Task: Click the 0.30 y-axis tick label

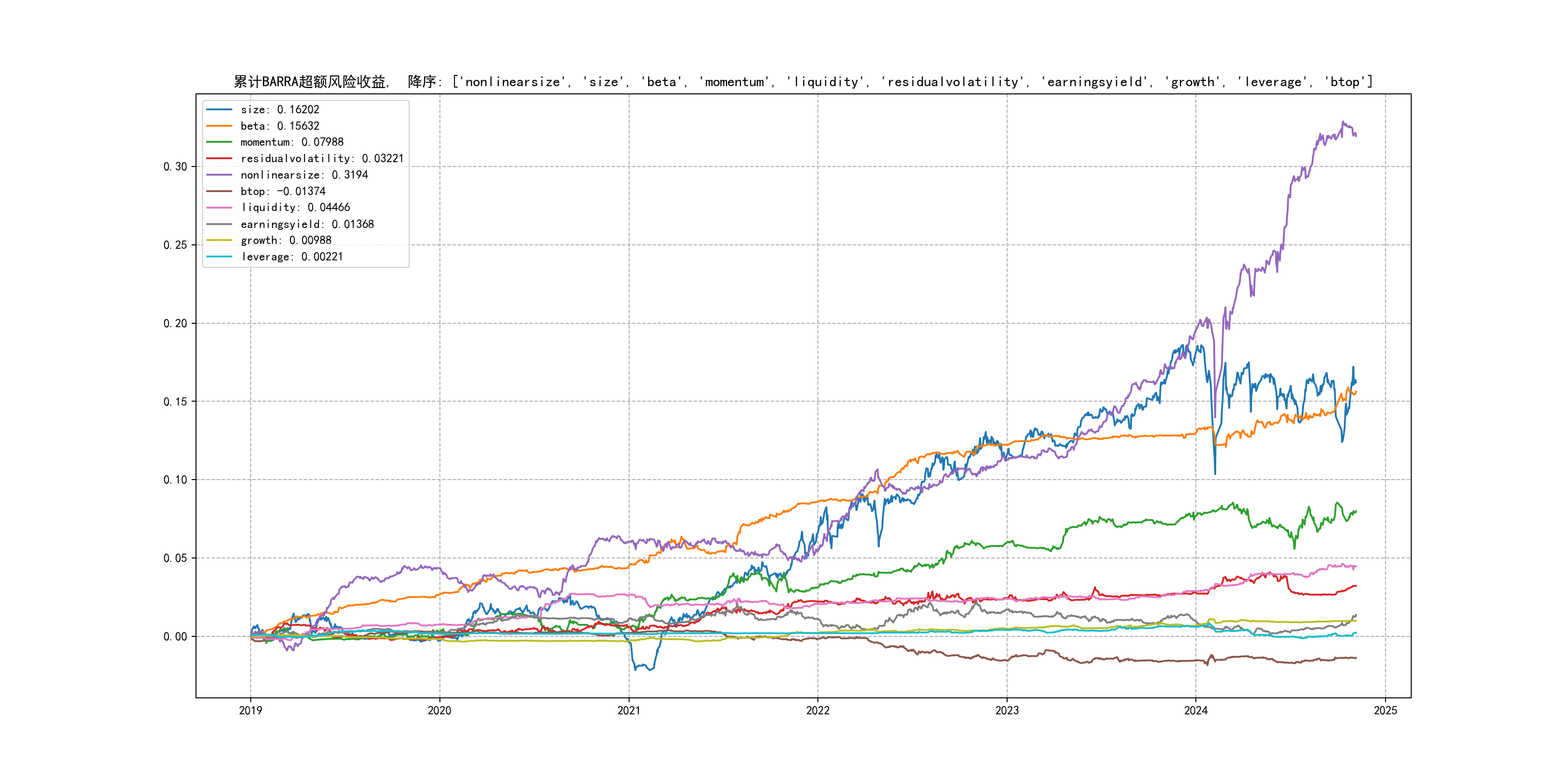Action: 175,167
